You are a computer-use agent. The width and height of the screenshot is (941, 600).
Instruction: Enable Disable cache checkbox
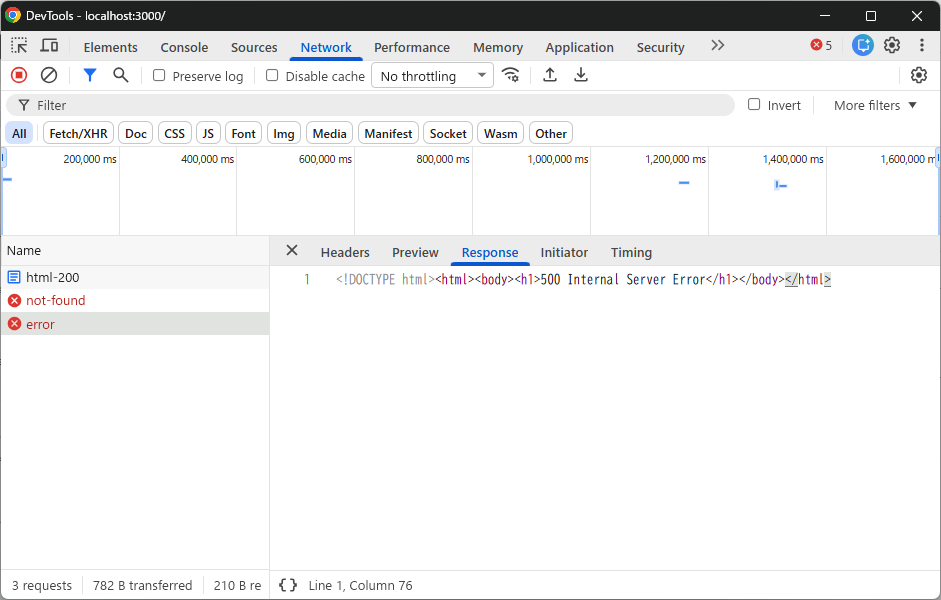click(272, 76)
